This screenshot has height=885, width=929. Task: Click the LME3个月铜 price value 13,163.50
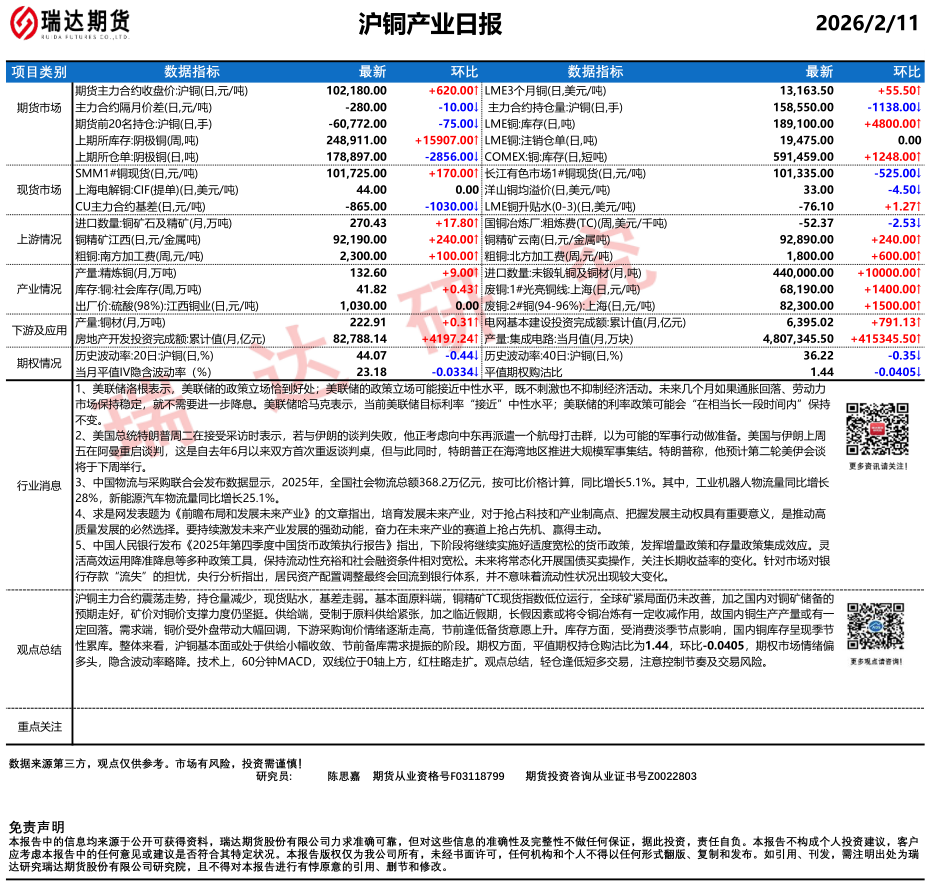coord(806,90)
